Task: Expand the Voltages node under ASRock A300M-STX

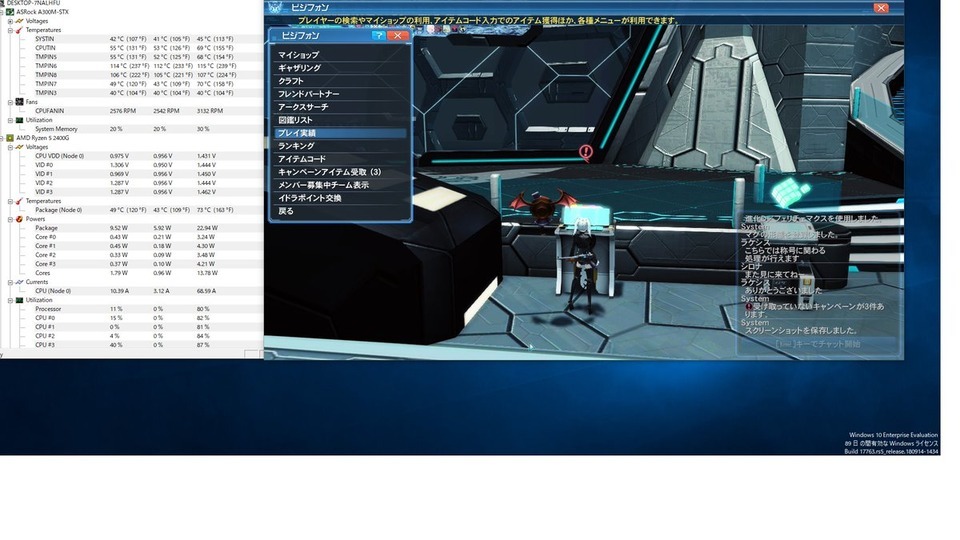Action: click(10, 21)
